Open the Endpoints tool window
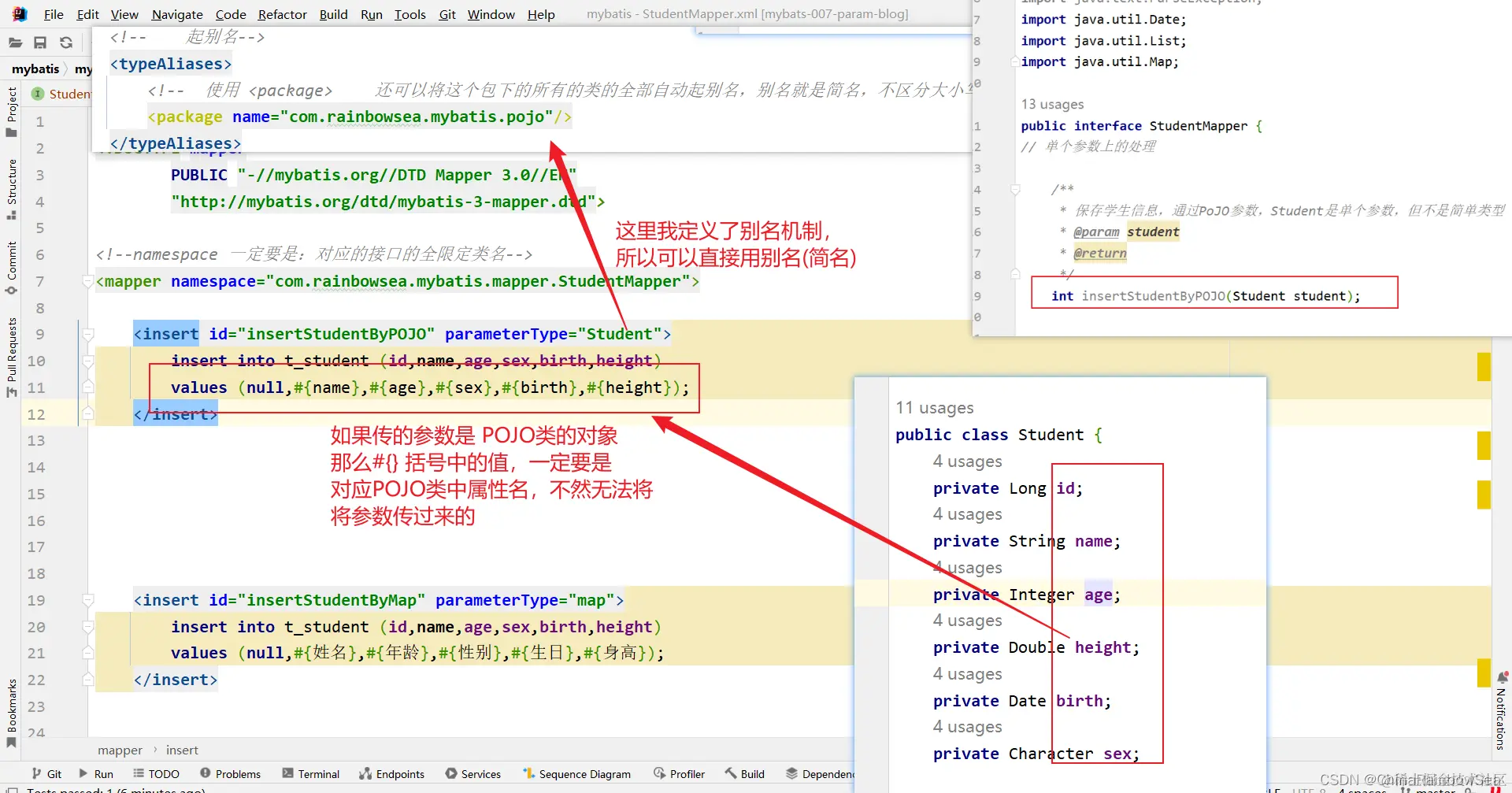1512x793 pixels. (391, 774)
